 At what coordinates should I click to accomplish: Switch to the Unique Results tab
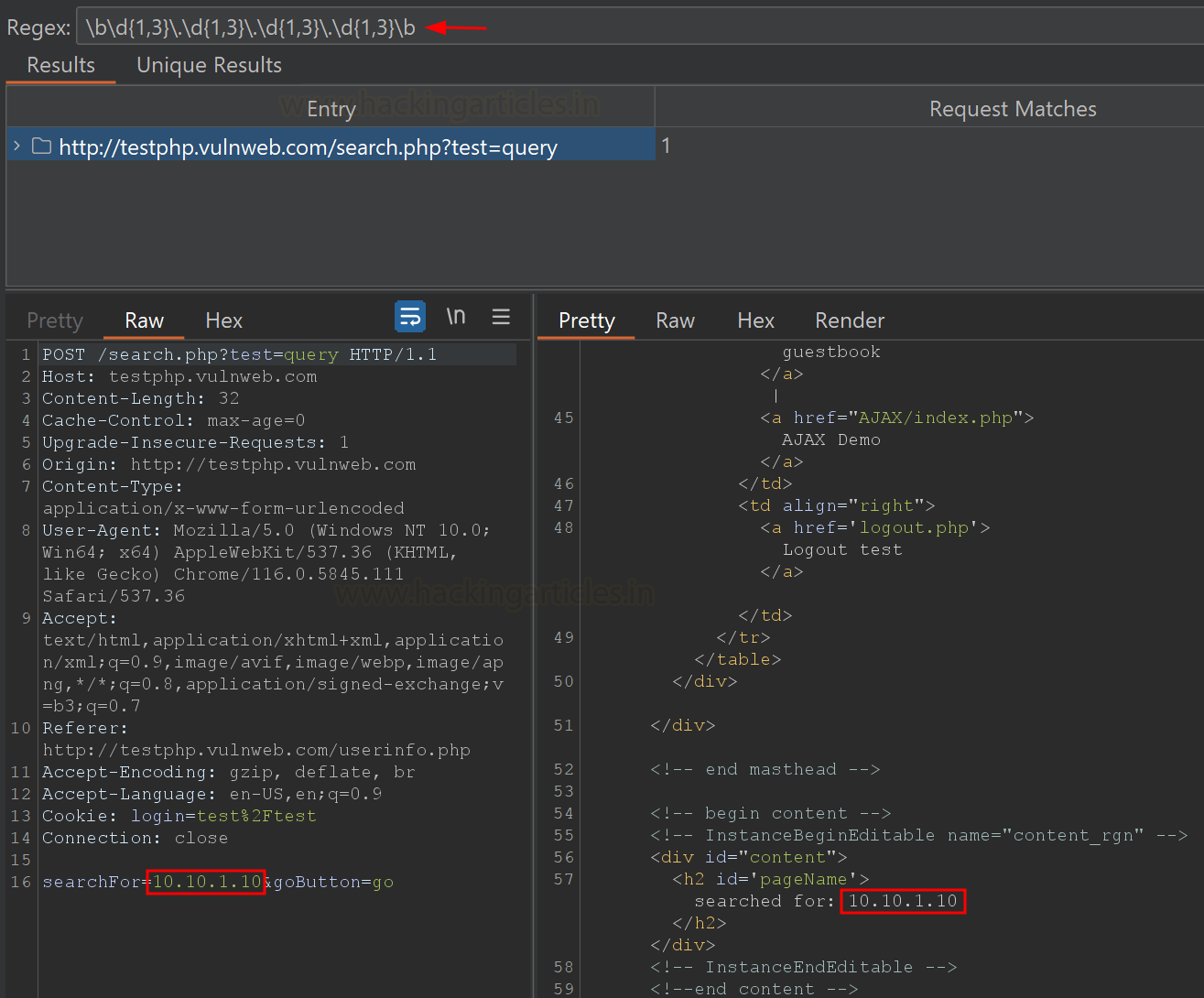[209, 65]
